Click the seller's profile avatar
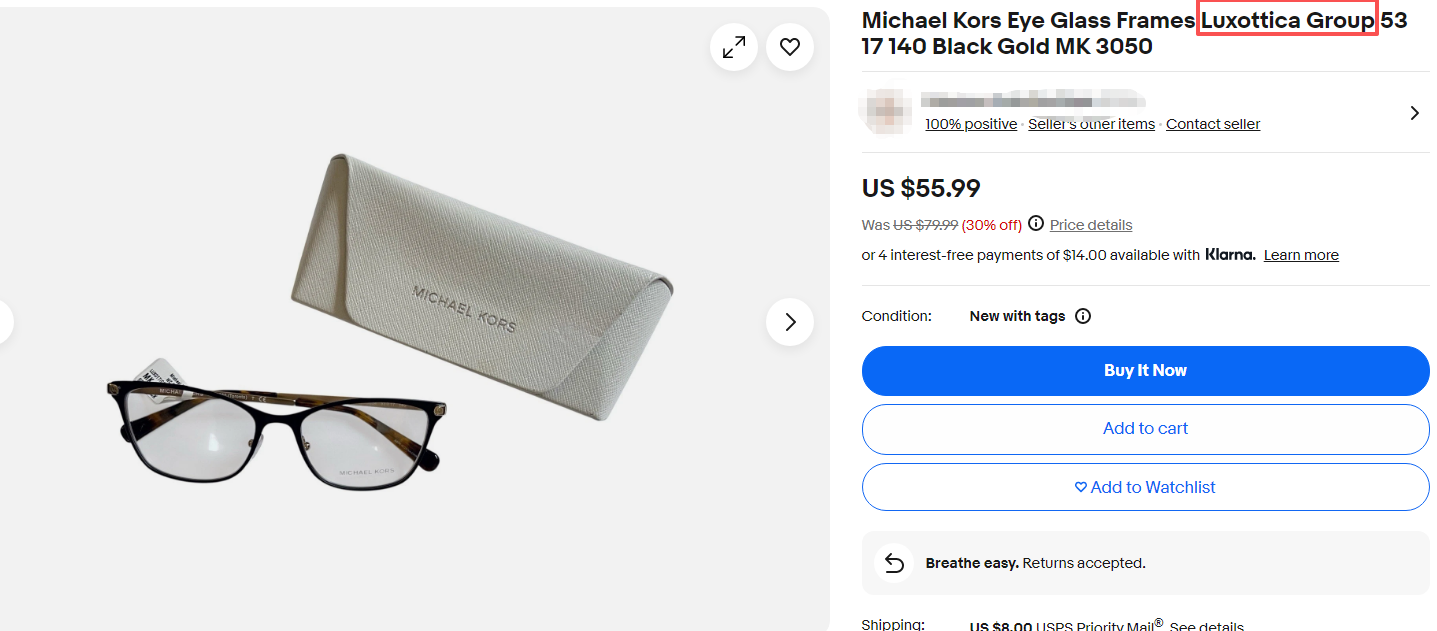 (887, 110)
